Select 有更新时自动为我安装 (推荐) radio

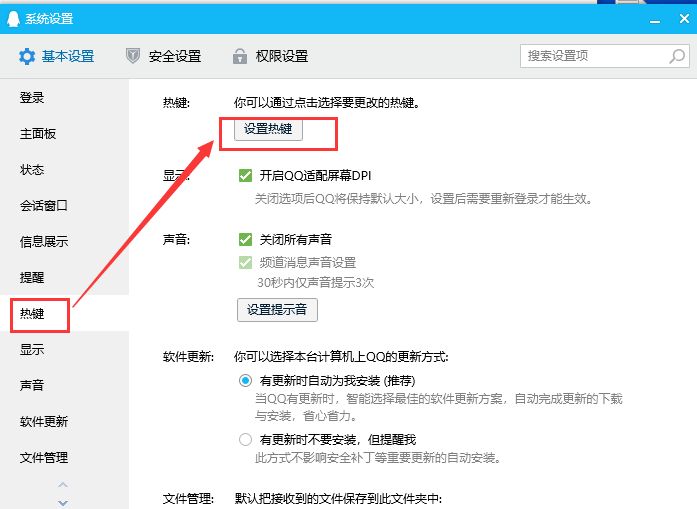point(245,381)
